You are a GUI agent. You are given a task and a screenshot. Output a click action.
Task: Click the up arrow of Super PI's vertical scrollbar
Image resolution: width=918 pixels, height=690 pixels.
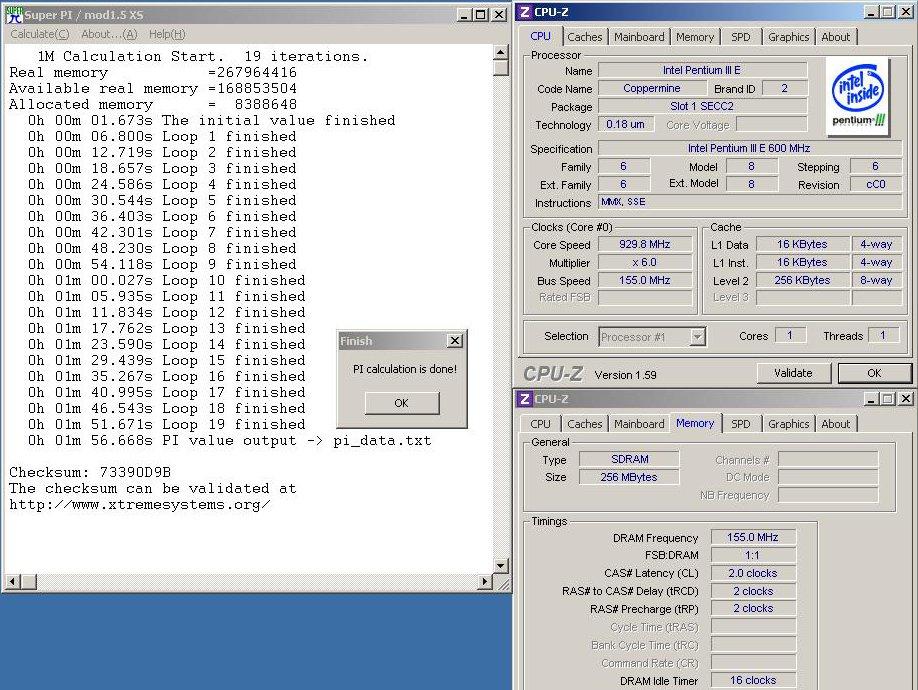tap(501, 53)
